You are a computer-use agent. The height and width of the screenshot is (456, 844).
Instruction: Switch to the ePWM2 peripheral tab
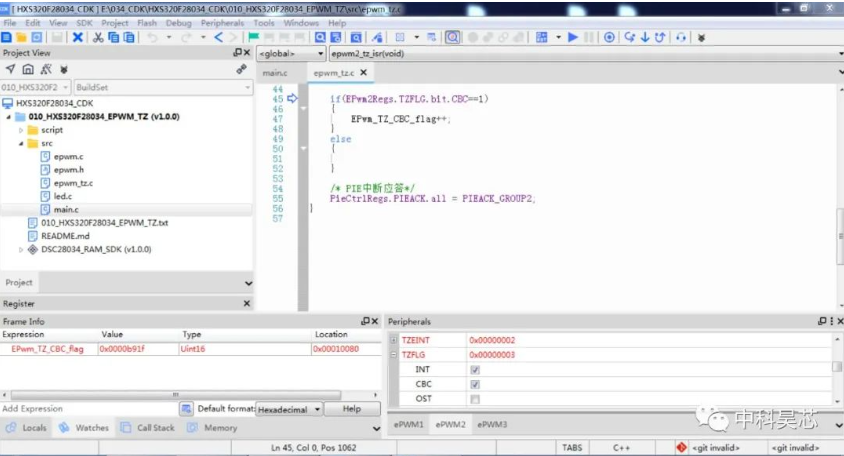(451, 424)
